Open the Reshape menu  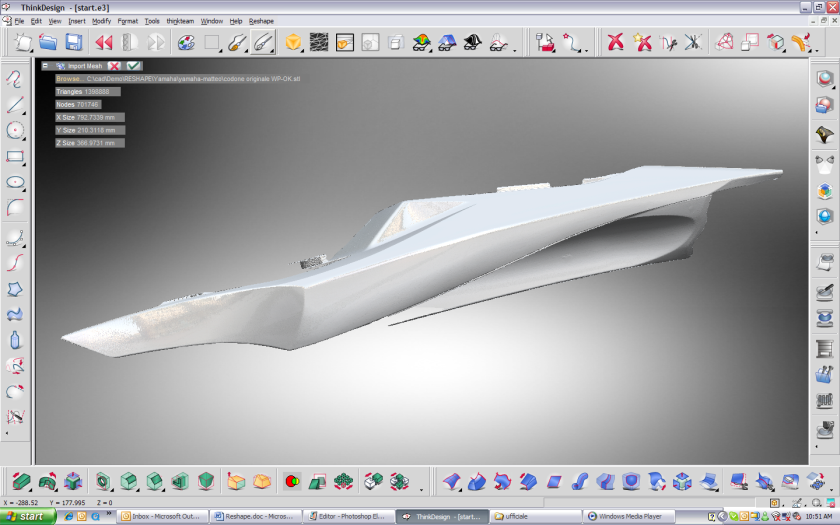coord(261,21)
